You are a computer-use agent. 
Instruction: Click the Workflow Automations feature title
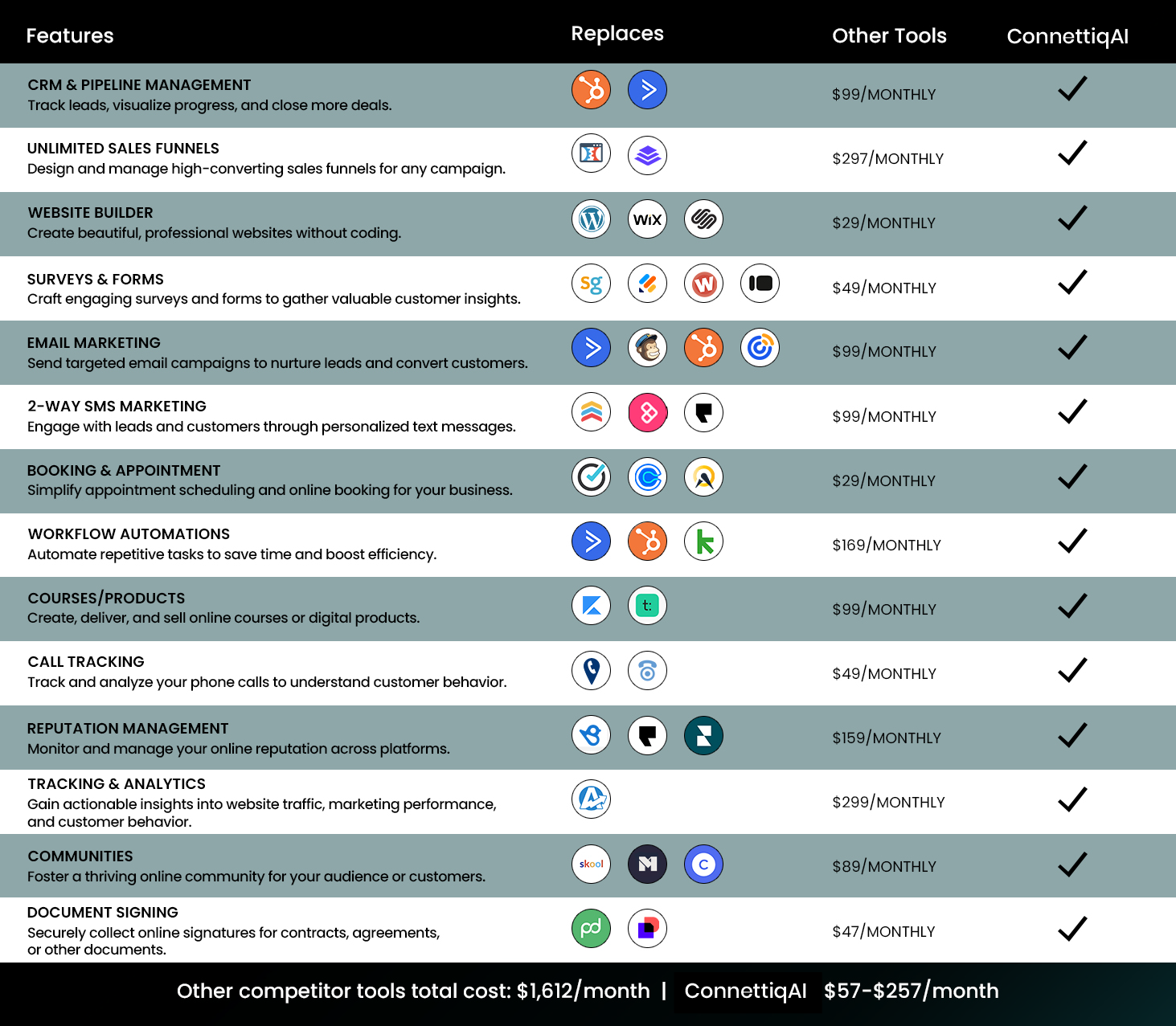click(129, 534)
